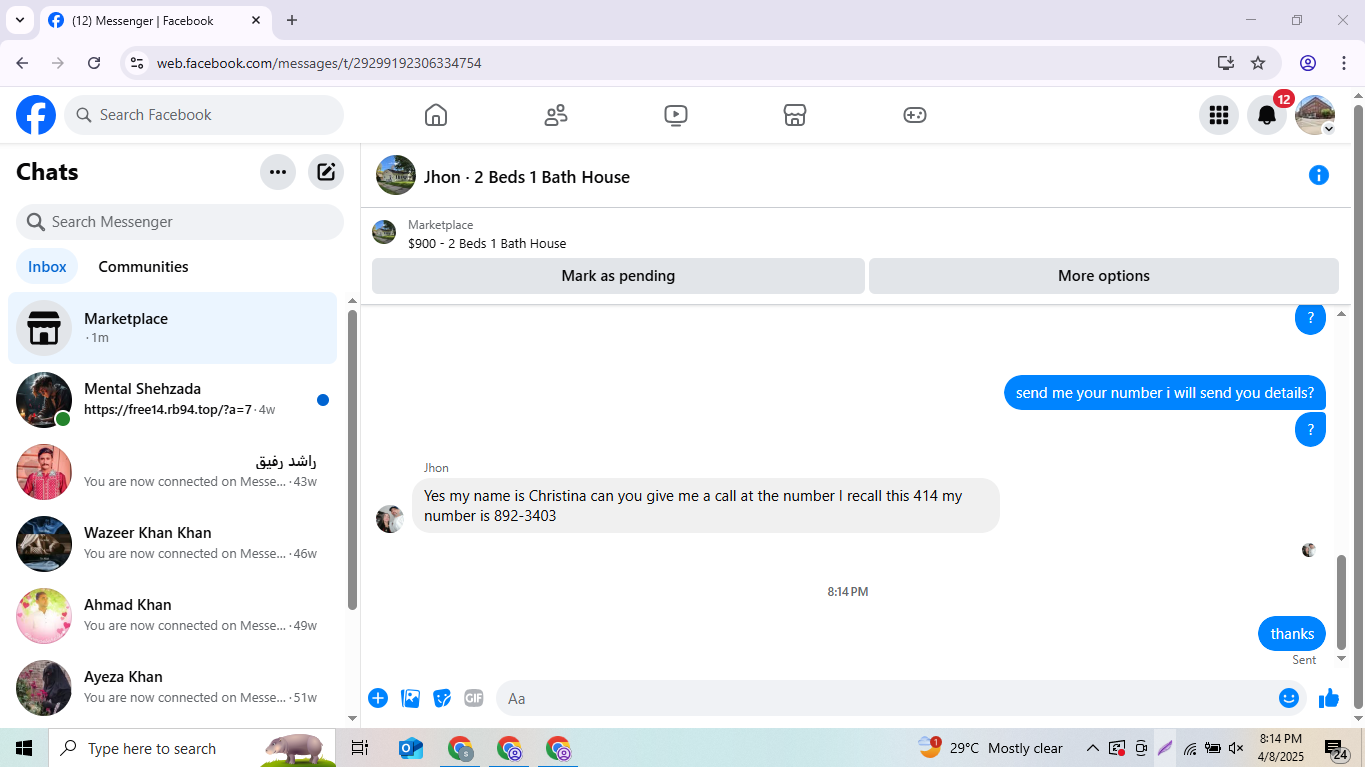Choose a sticker icon in composer
Screen dimensions: 1365x767
[x=442, y=698]
